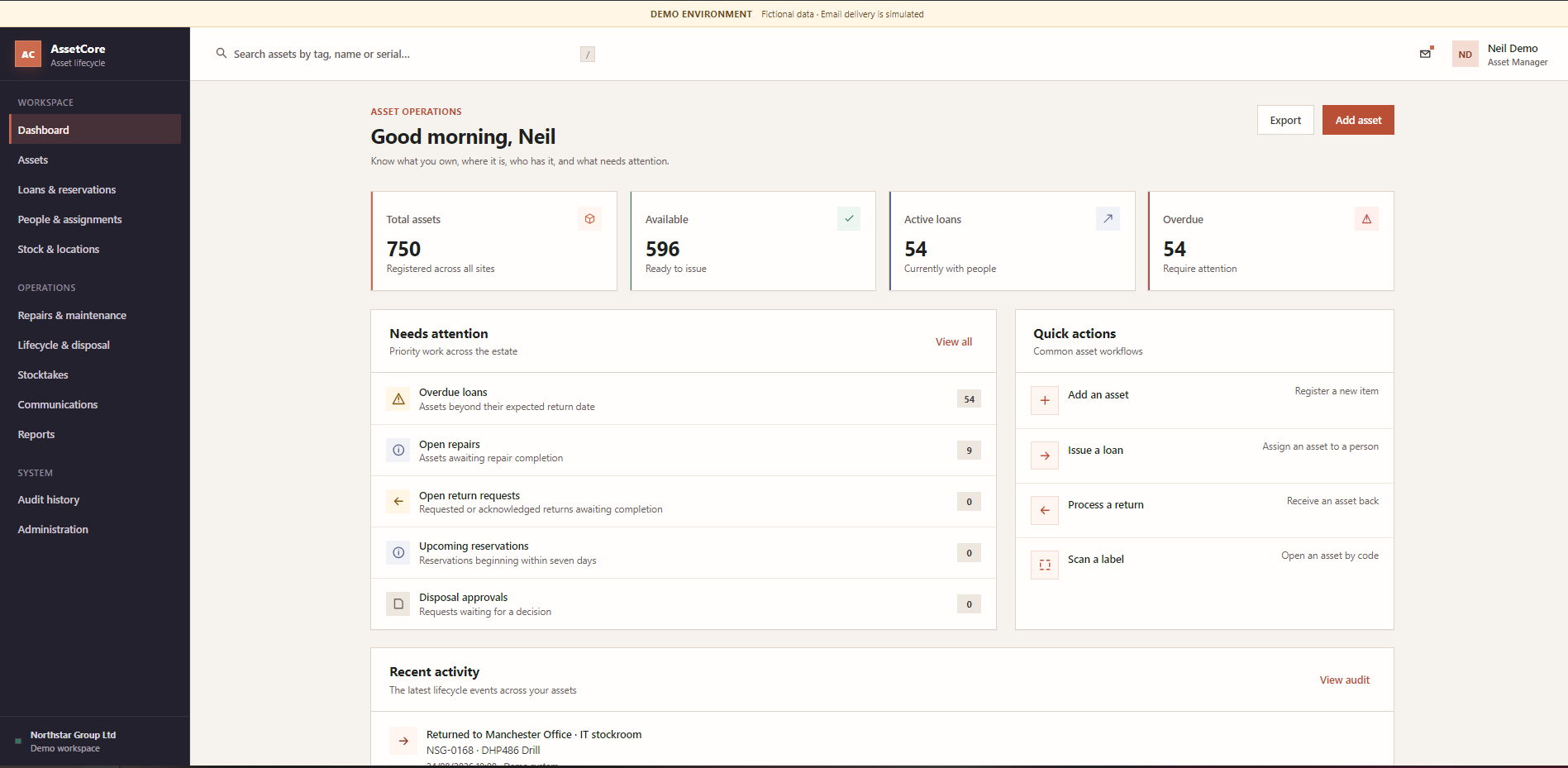Open Lifecycle & disposal
This screenshot has width=1568, height=768.
tap(95, 345)
